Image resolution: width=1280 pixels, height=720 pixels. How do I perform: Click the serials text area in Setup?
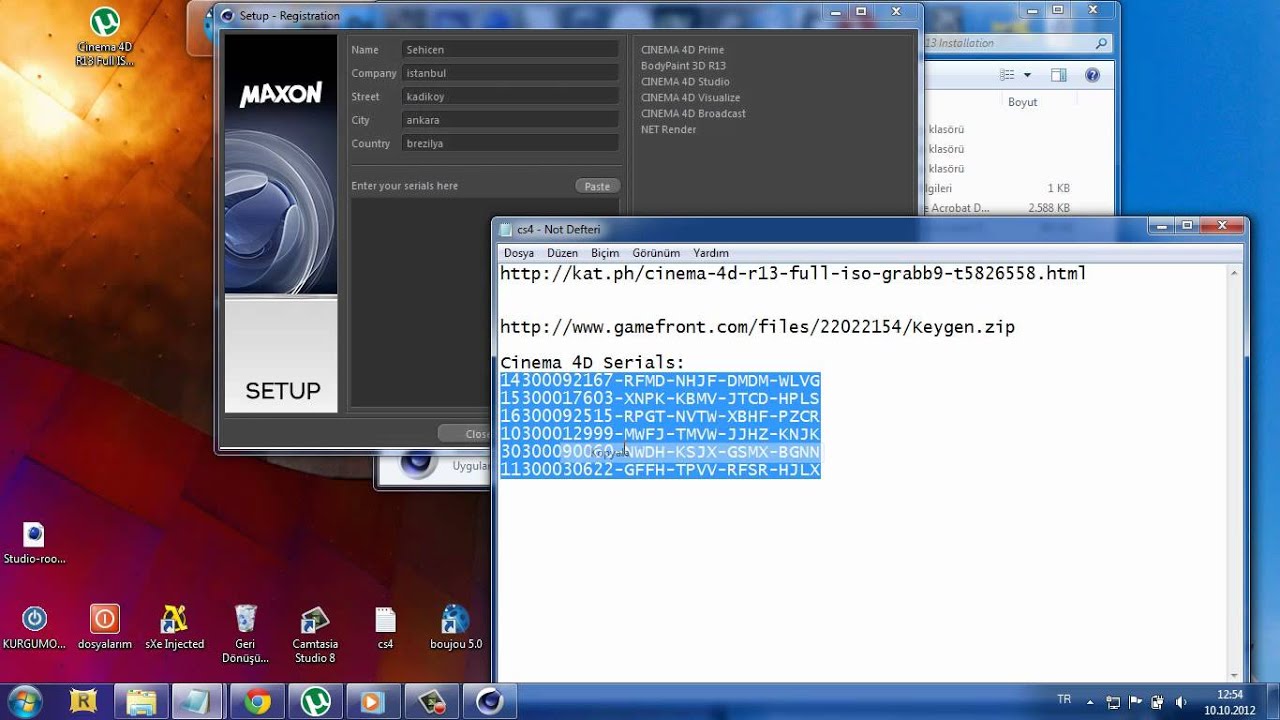tap(420, 305)
